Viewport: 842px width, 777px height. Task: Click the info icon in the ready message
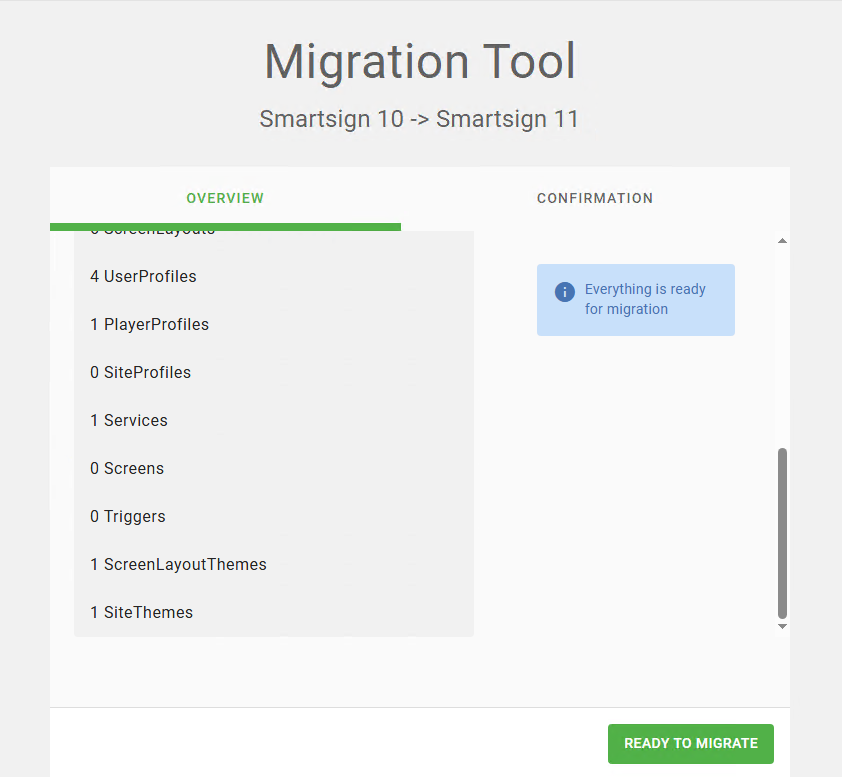pyautogui.click(x=564, y=292)
